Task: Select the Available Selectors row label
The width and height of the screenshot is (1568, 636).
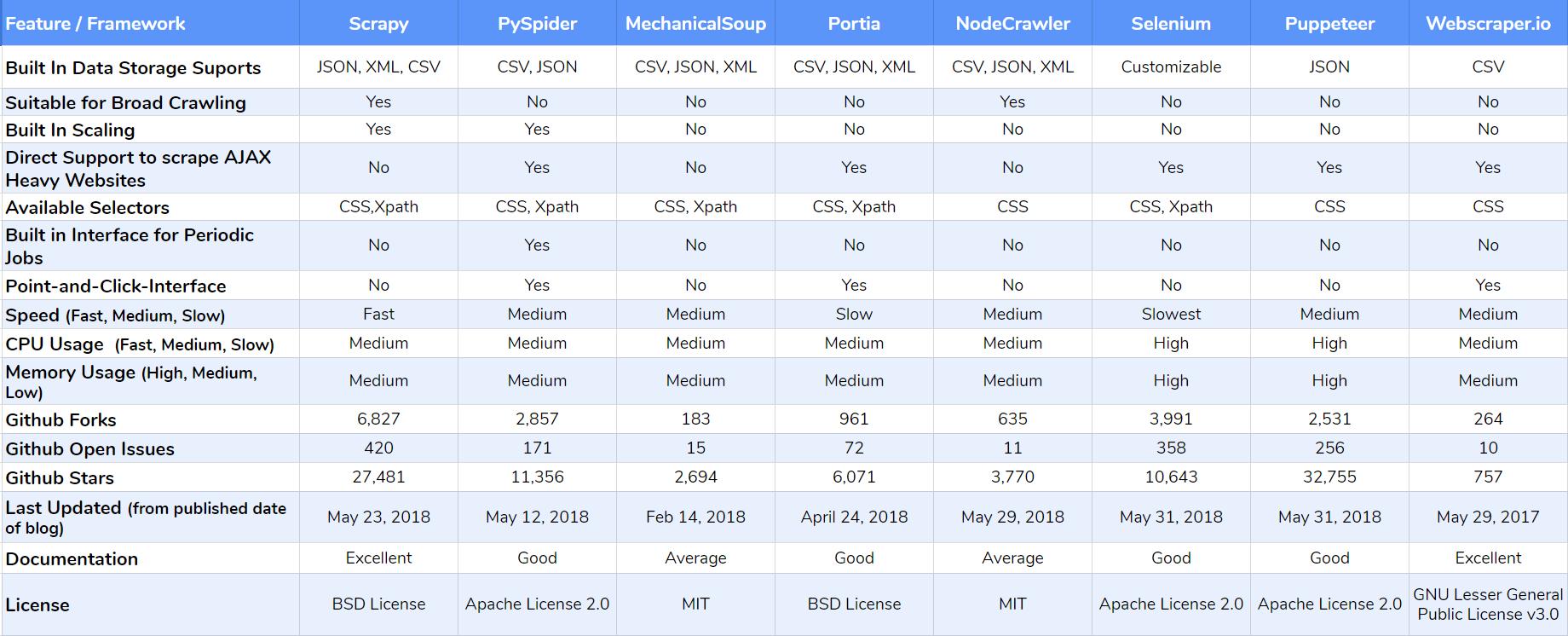Action: tap(87, 207)
